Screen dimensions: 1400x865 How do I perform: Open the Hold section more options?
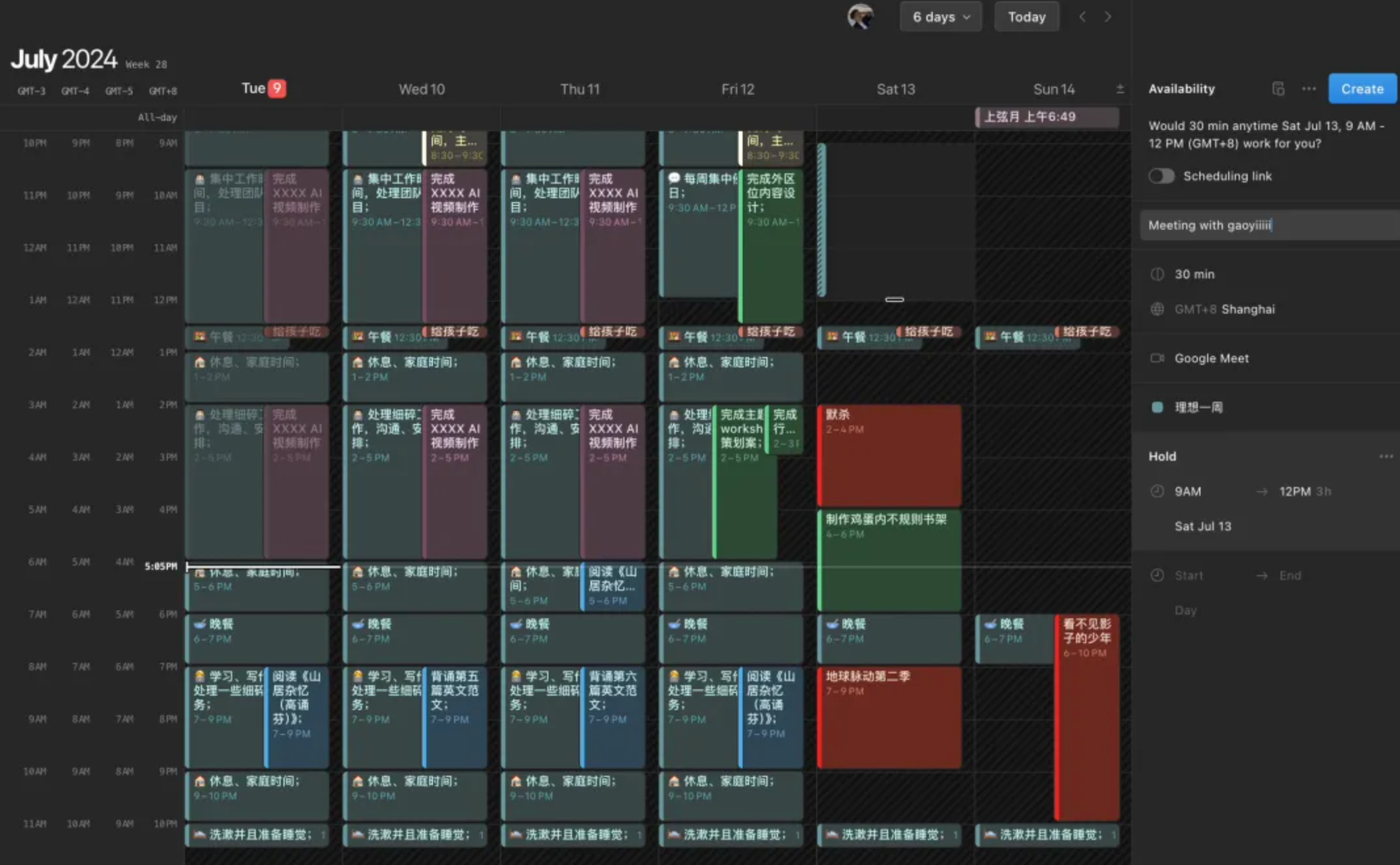coord(1386,456)
